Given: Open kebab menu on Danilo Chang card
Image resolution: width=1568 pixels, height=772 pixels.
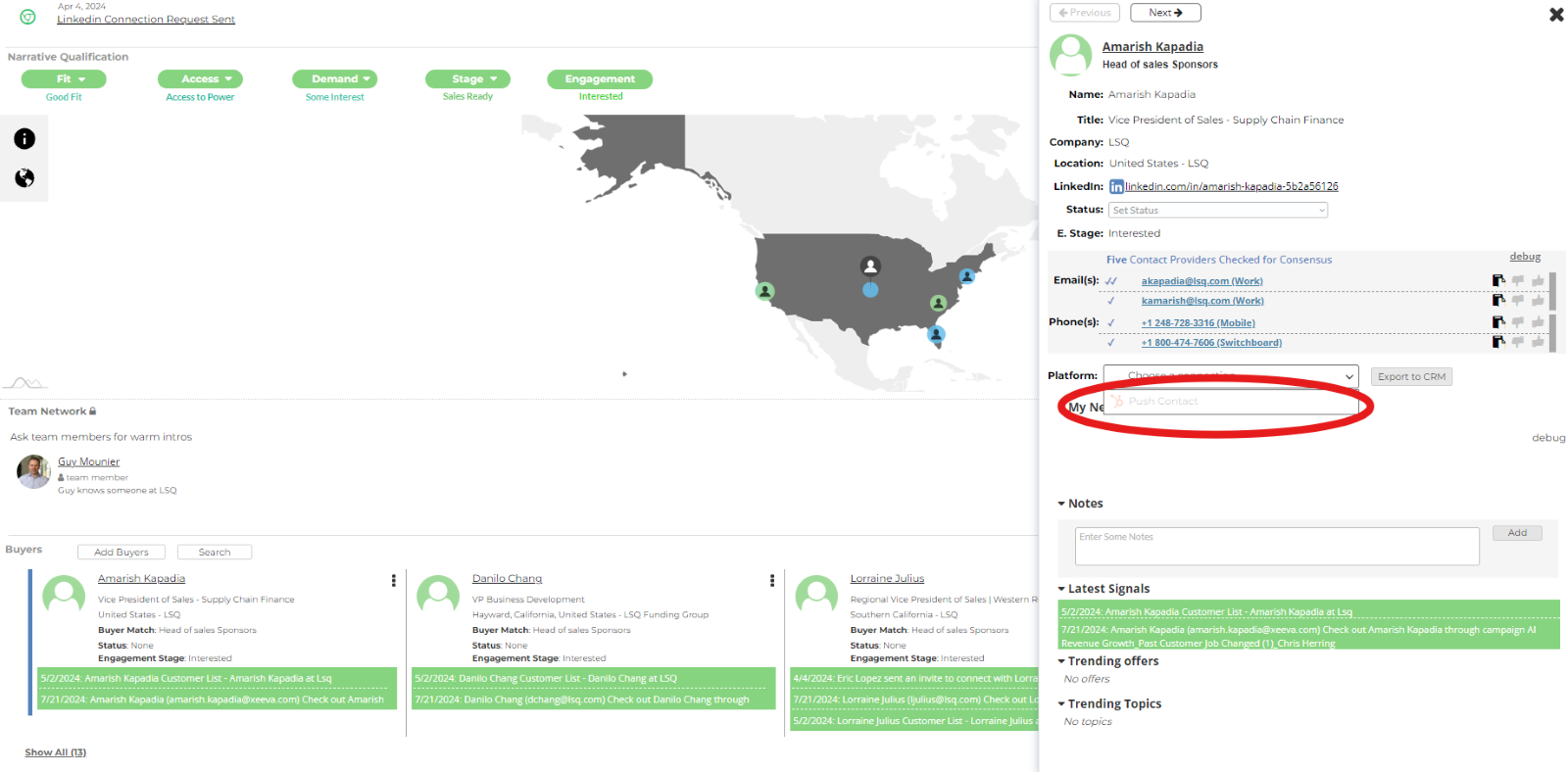Looking at the screenshot, I should (772, 581).
